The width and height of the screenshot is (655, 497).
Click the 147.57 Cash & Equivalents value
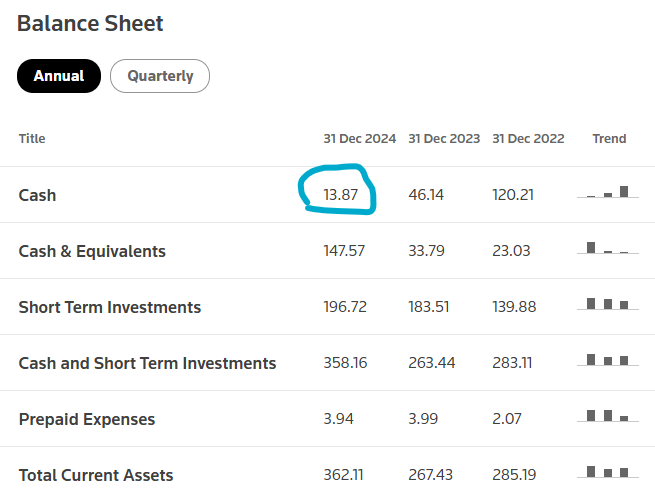(x=345, y=251)
